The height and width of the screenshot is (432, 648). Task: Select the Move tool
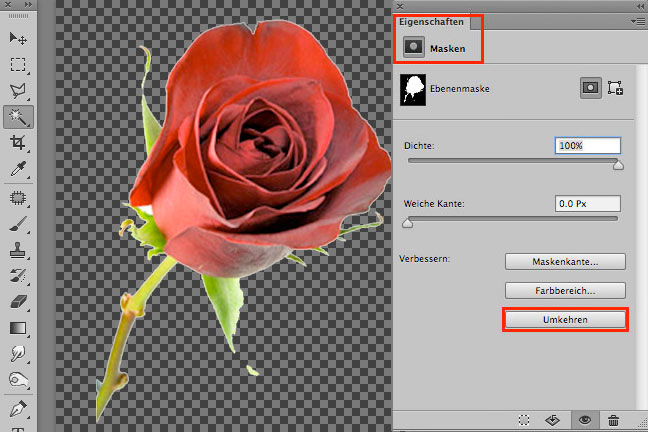point(18,38)
